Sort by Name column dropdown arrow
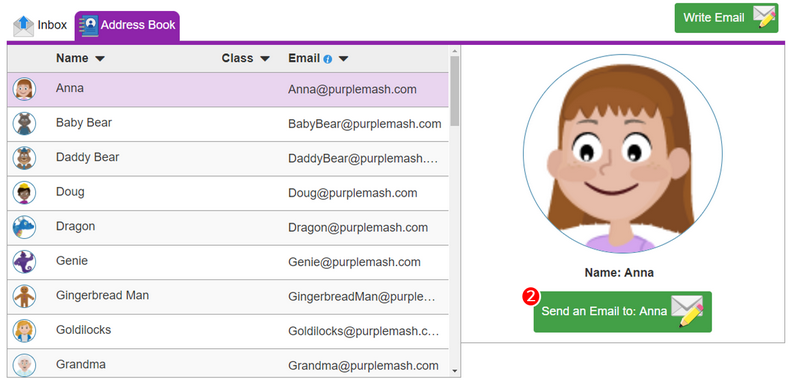This screenshot has height=383, width=793. coord(100,59)
